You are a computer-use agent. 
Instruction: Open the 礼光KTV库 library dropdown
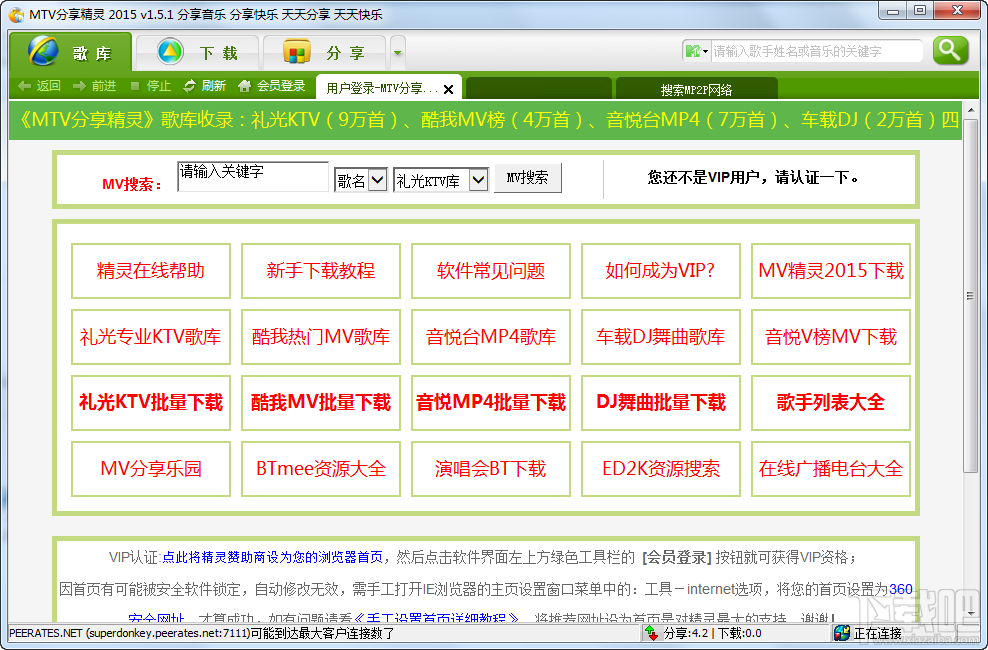(x=440, y=180)
